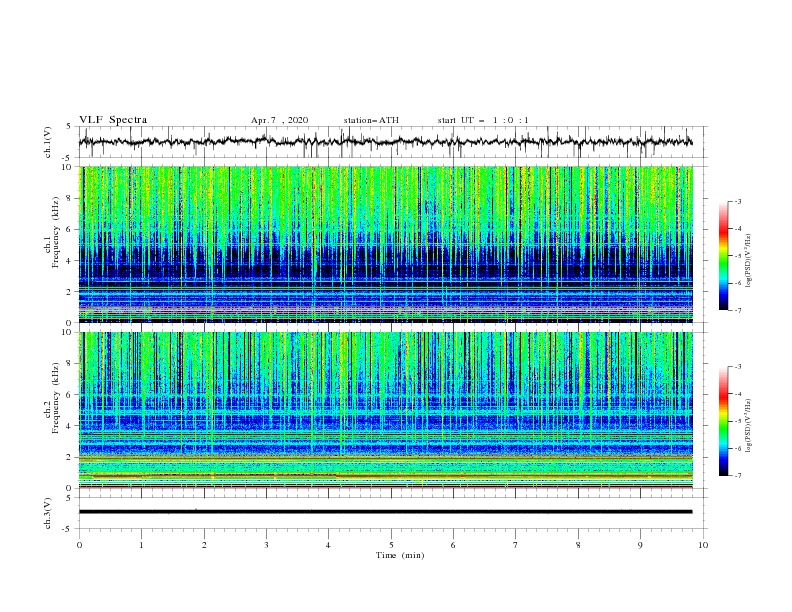The height and width of the screenshot is (612, 792).
Task: Select the date "Apr. 7, 2020"
Action: tap(279, 120)
